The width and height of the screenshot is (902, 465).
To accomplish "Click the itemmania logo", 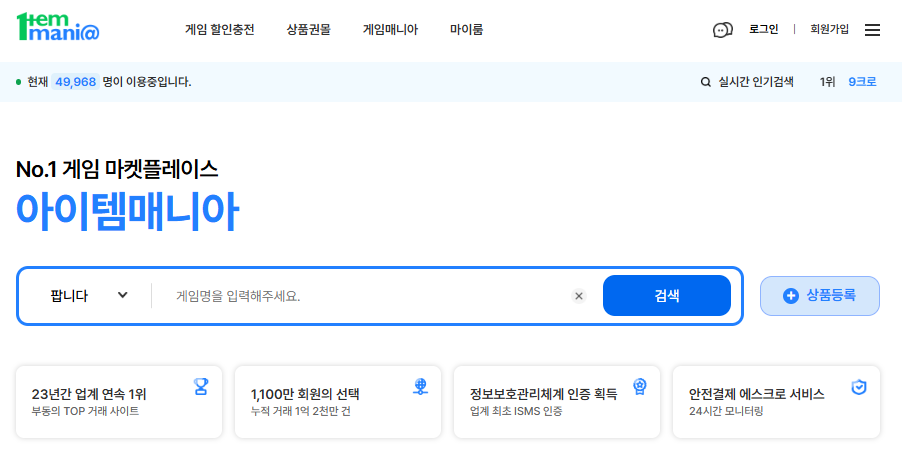I will [58, 27].
